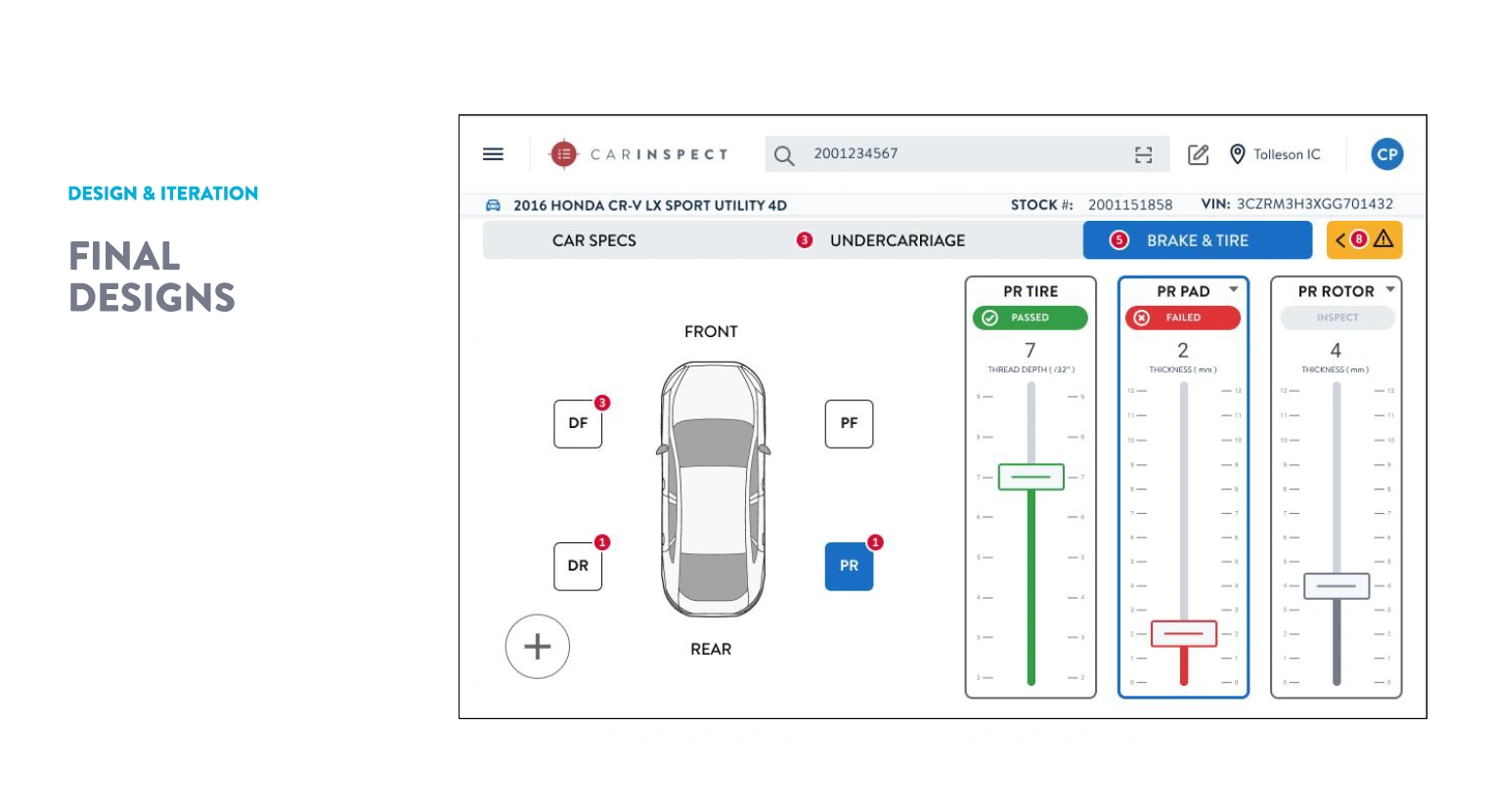Click the PR TIRE card title
The width and height of the screenshot is (1492, 812).
[1031, 291]
